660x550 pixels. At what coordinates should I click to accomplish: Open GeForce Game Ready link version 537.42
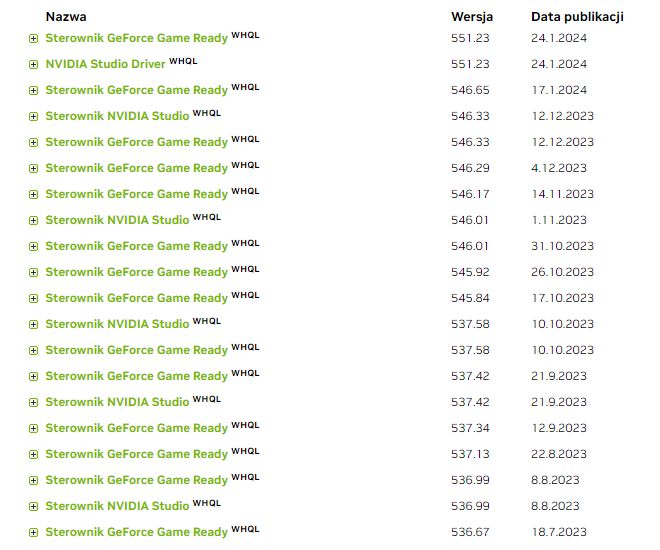(136, 376)
